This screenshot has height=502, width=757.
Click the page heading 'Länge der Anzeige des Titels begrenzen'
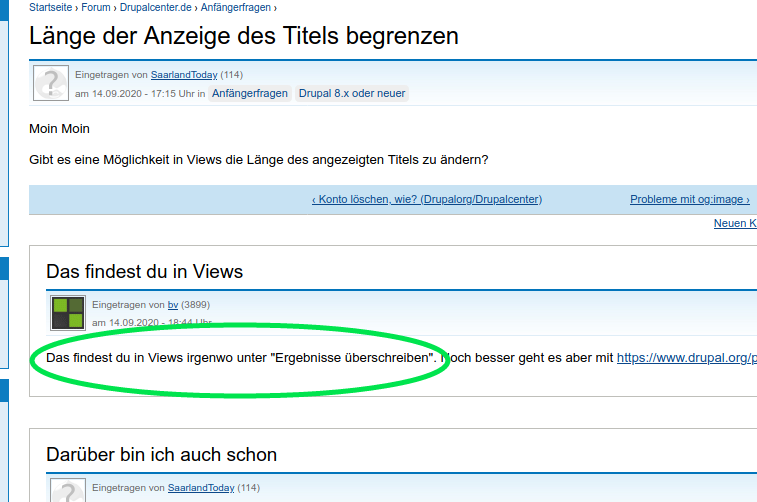(244, 37)
